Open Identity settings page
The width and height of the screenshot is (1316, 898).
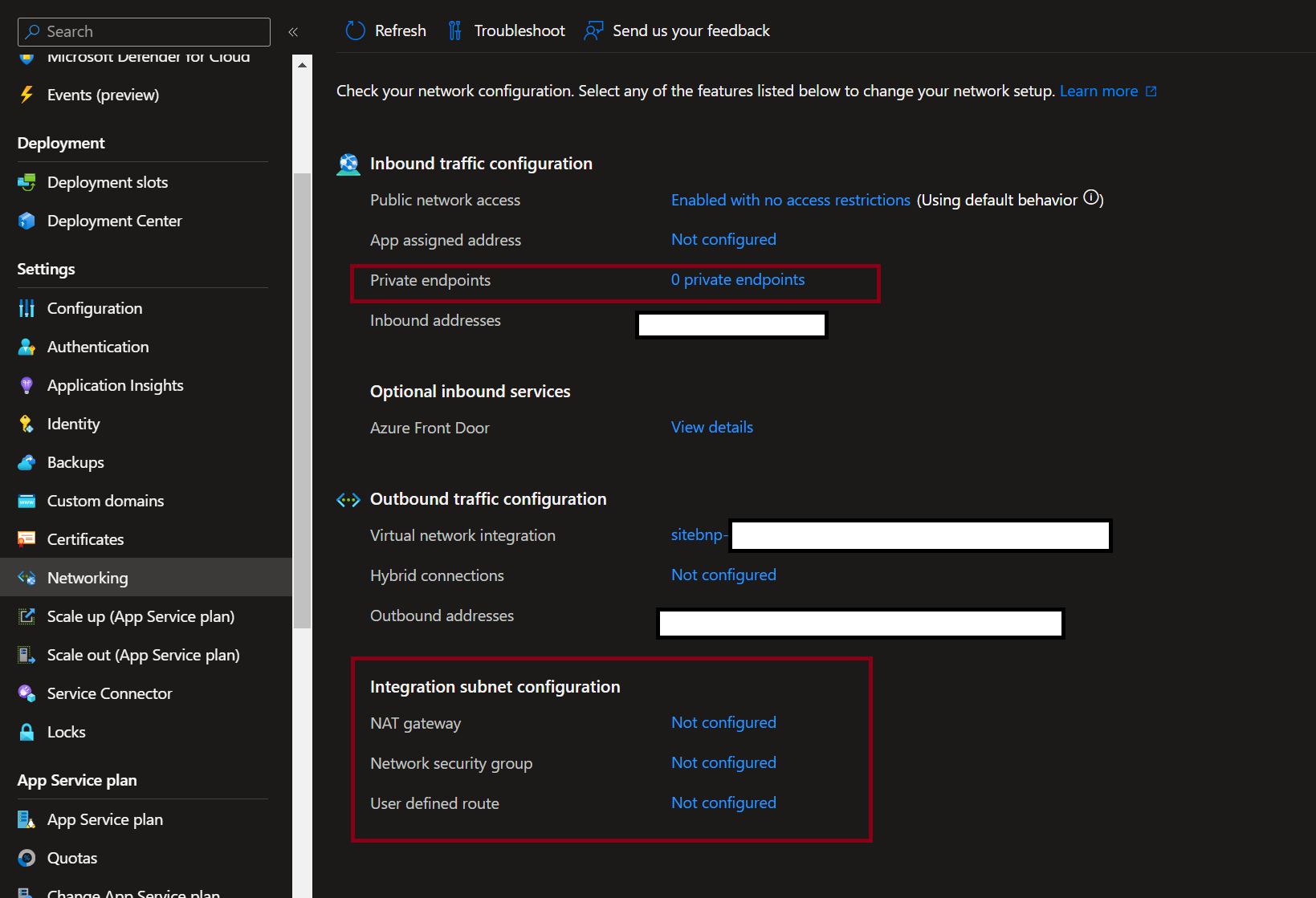(74, 424)
